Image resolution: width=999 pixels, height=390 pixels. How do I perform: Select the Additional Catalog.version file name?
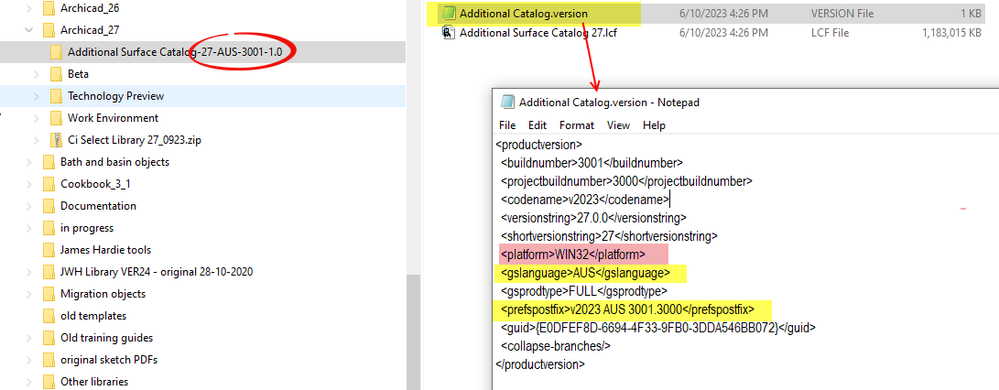coord(524,13)
